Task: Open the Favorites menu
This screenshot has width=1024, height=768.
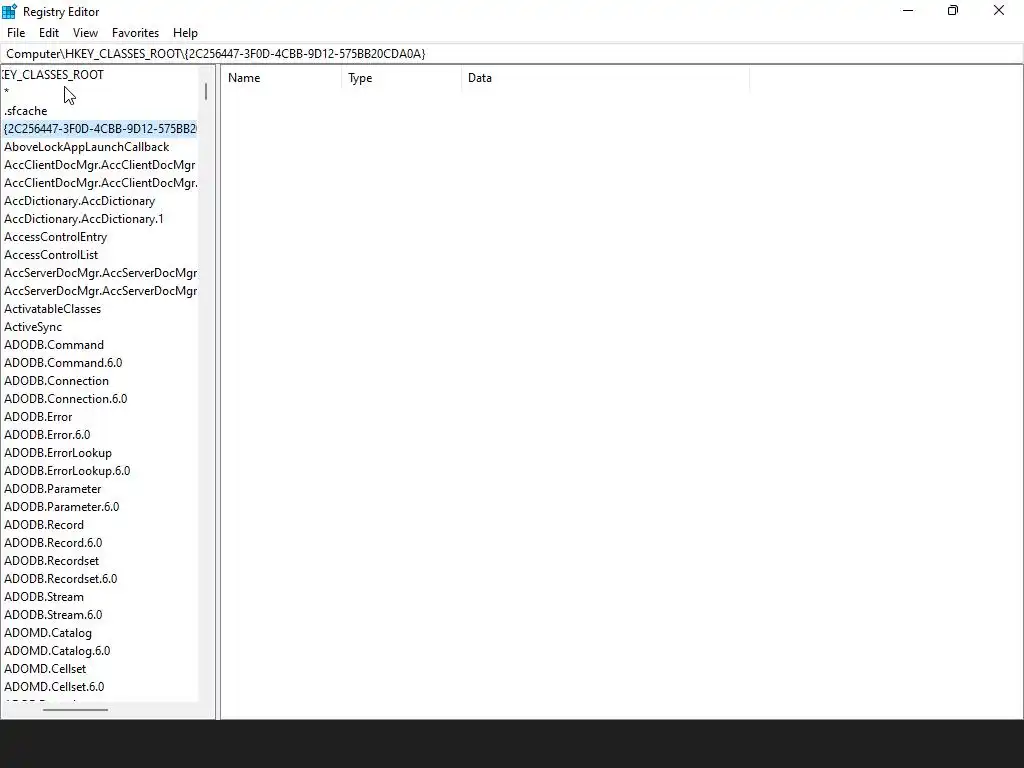Action: tap(135, 33)
